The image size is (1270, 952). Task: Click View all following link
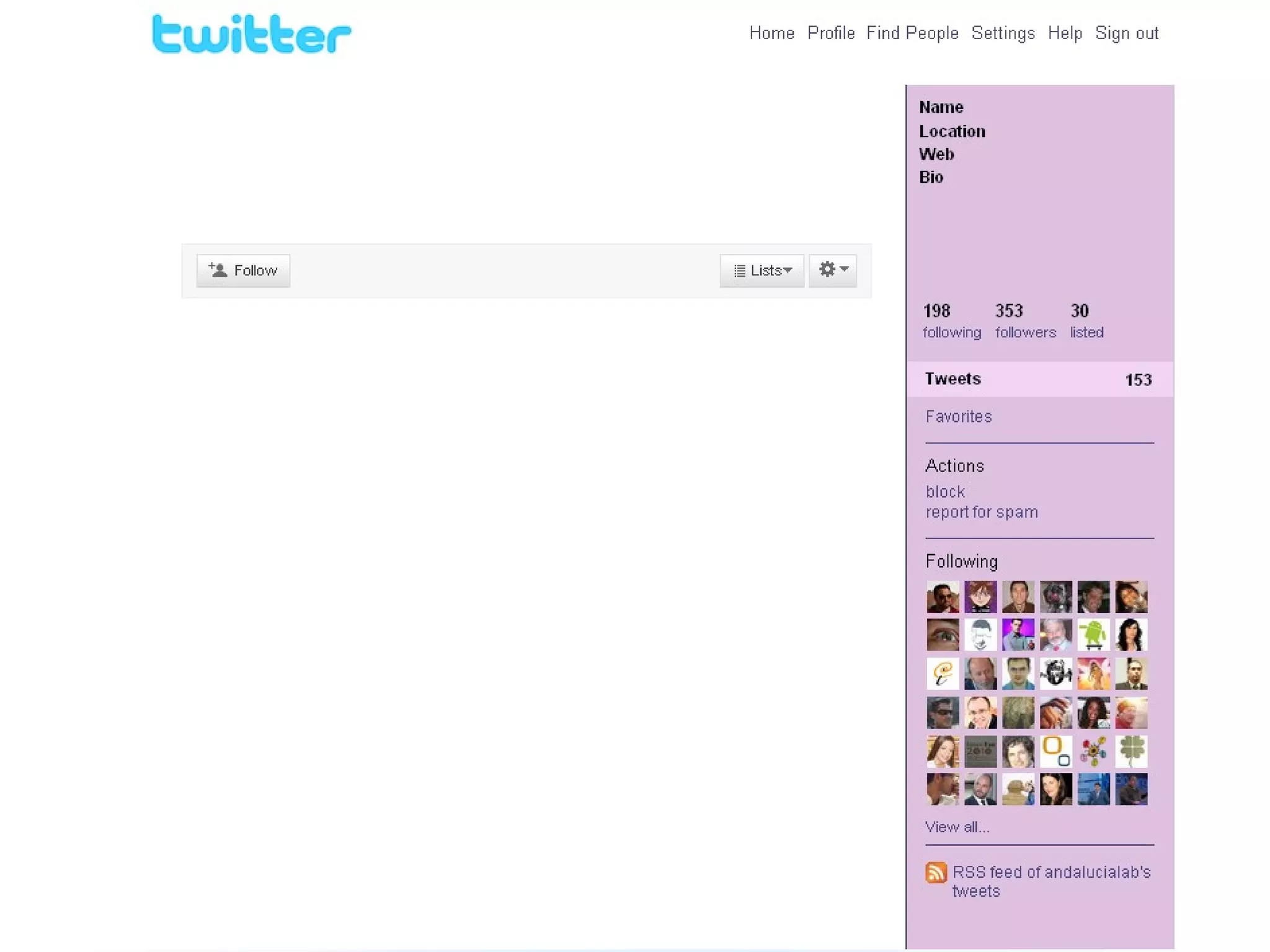957,827
